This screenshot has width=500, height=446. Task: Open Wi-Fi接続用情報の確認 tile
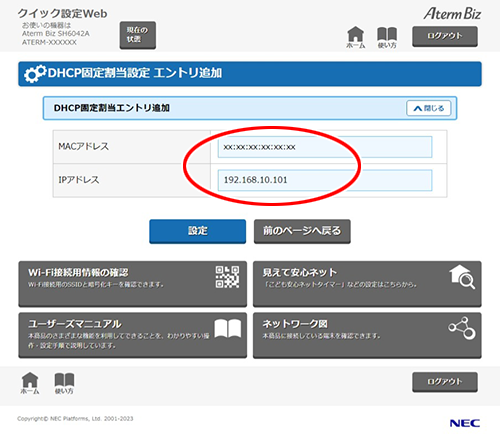(x=133, y=284)
